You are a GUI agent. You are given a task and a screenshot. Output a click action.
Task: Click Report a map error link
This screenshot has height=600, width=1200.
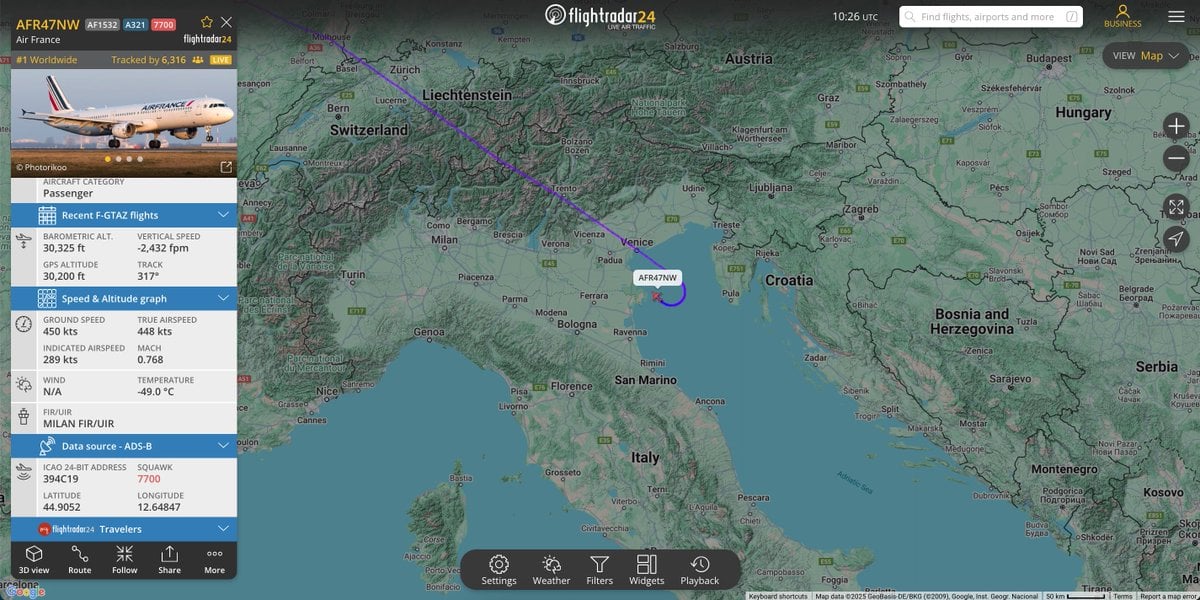point(1167,596)
